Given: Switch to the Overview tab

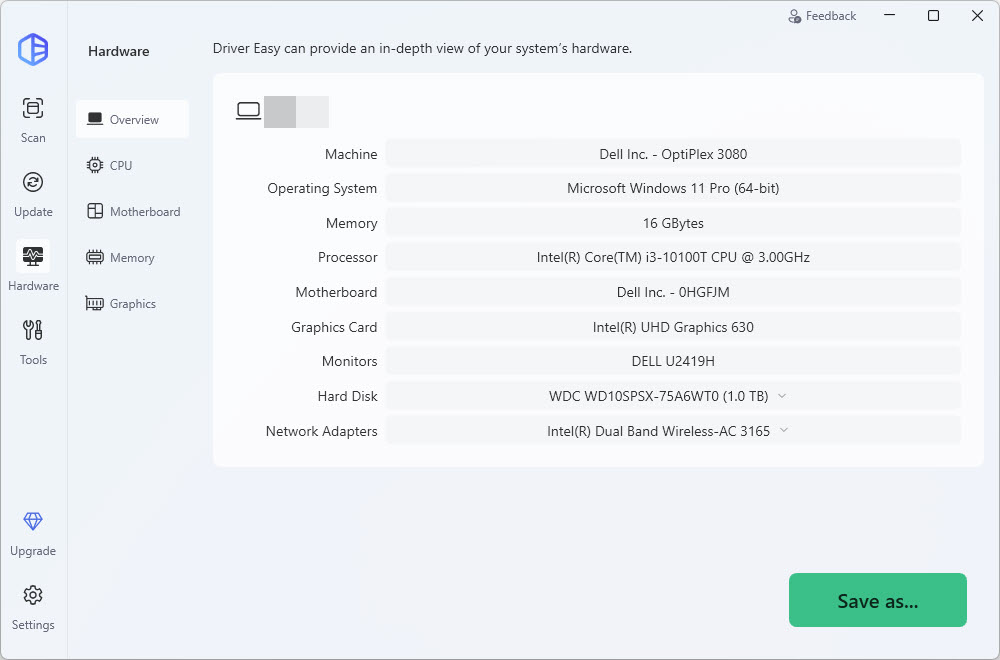Looking at the screenshot, I should [132, 119].
